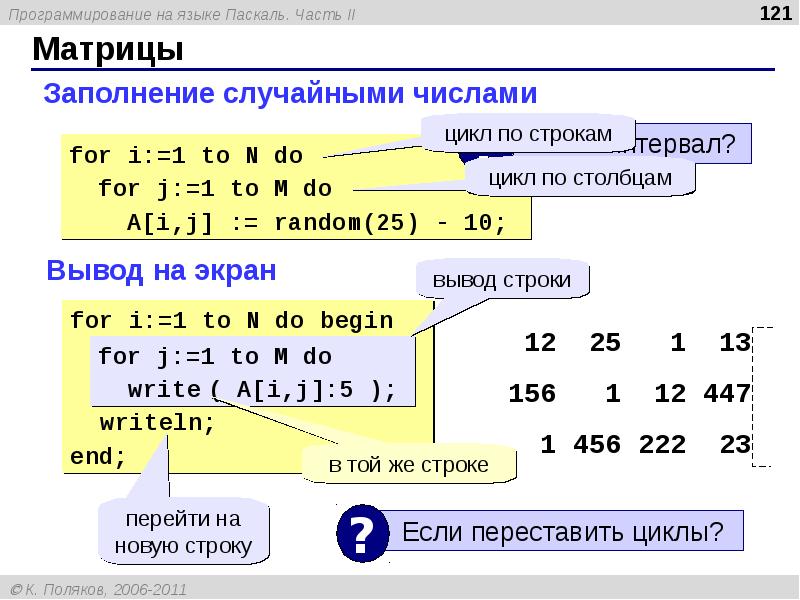Click the "вывод строки" callout bubble
Viewport: 800px width, 600px height.
click(502, 281)
